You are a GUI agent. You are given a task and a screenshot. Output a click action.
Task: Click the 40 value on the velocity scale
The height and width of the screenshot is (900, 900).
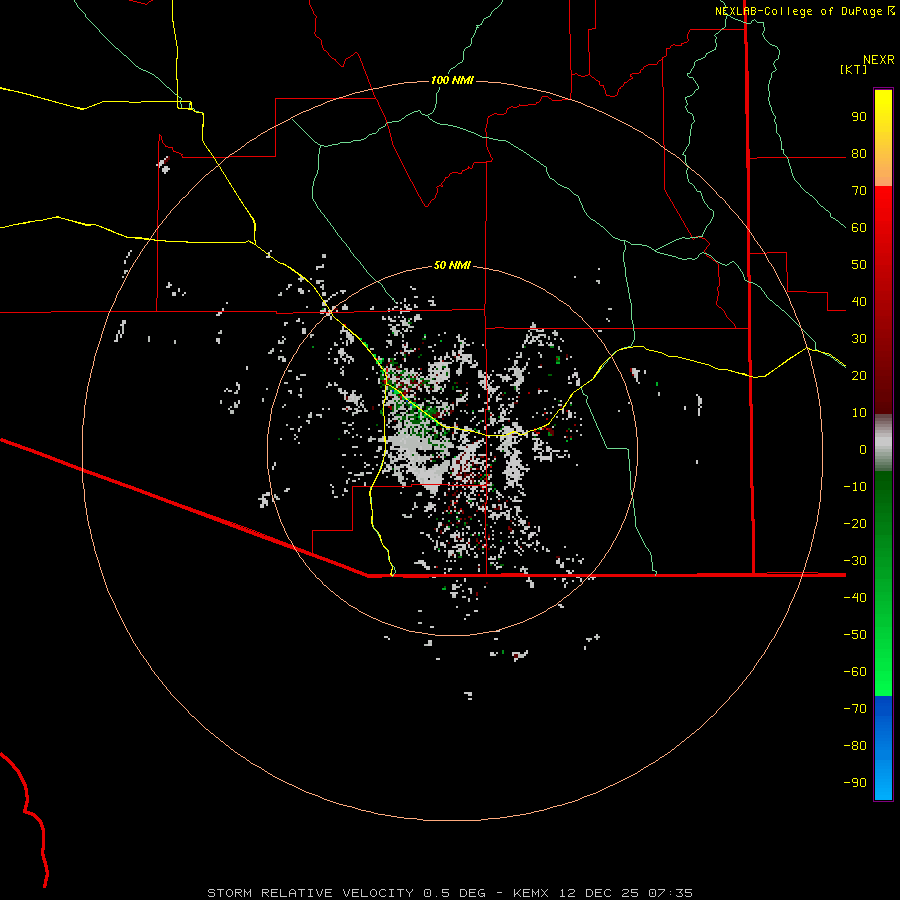[x=859, y=302]
